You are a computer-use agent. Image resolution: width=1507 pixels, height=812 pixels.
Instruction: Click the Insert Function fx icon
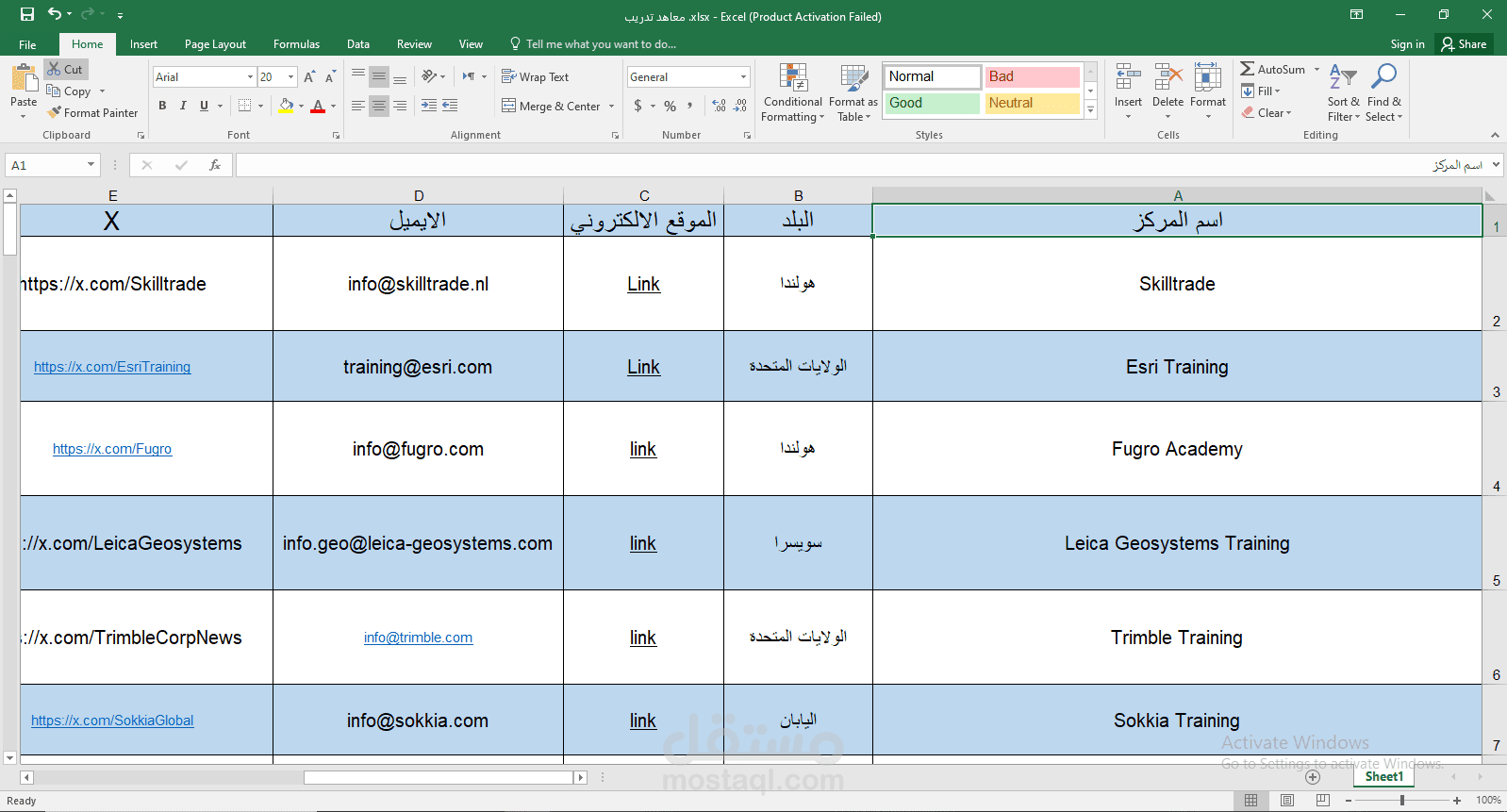coord(215,165)
